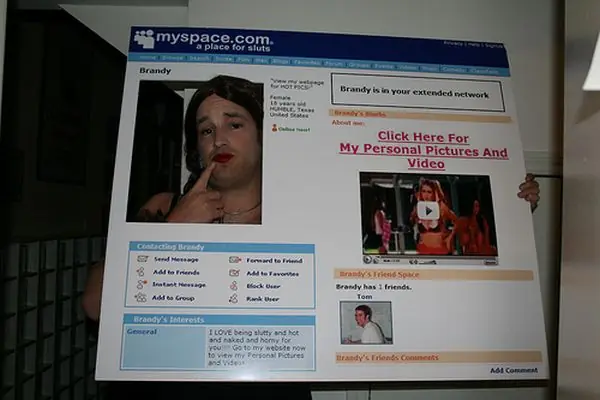
Task: Click the 'Brandy' profile name heading
Action: [155, 70]
